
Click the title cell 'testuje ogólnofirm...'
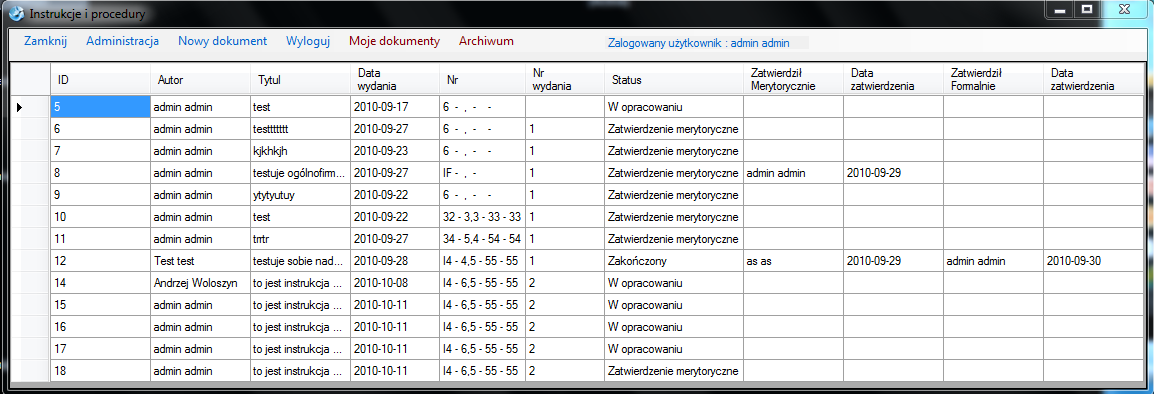(x=300, y=173)
